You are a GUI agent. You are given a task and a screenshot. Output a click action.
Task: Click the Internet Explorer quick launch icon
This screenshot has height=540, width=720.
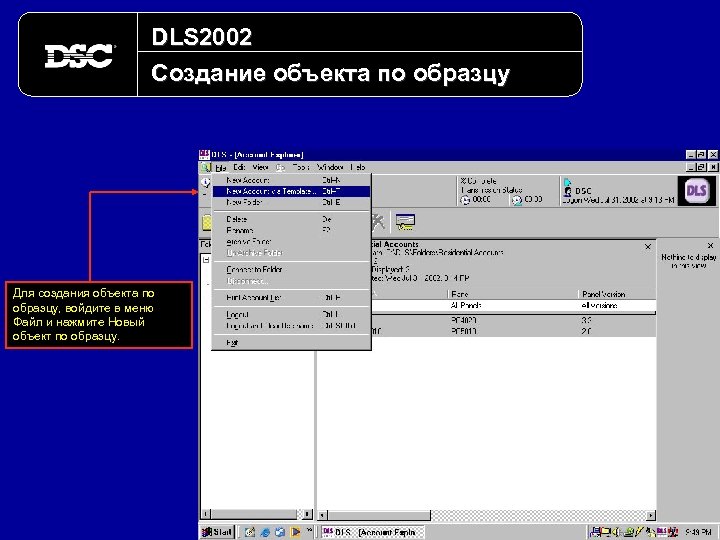265,532
